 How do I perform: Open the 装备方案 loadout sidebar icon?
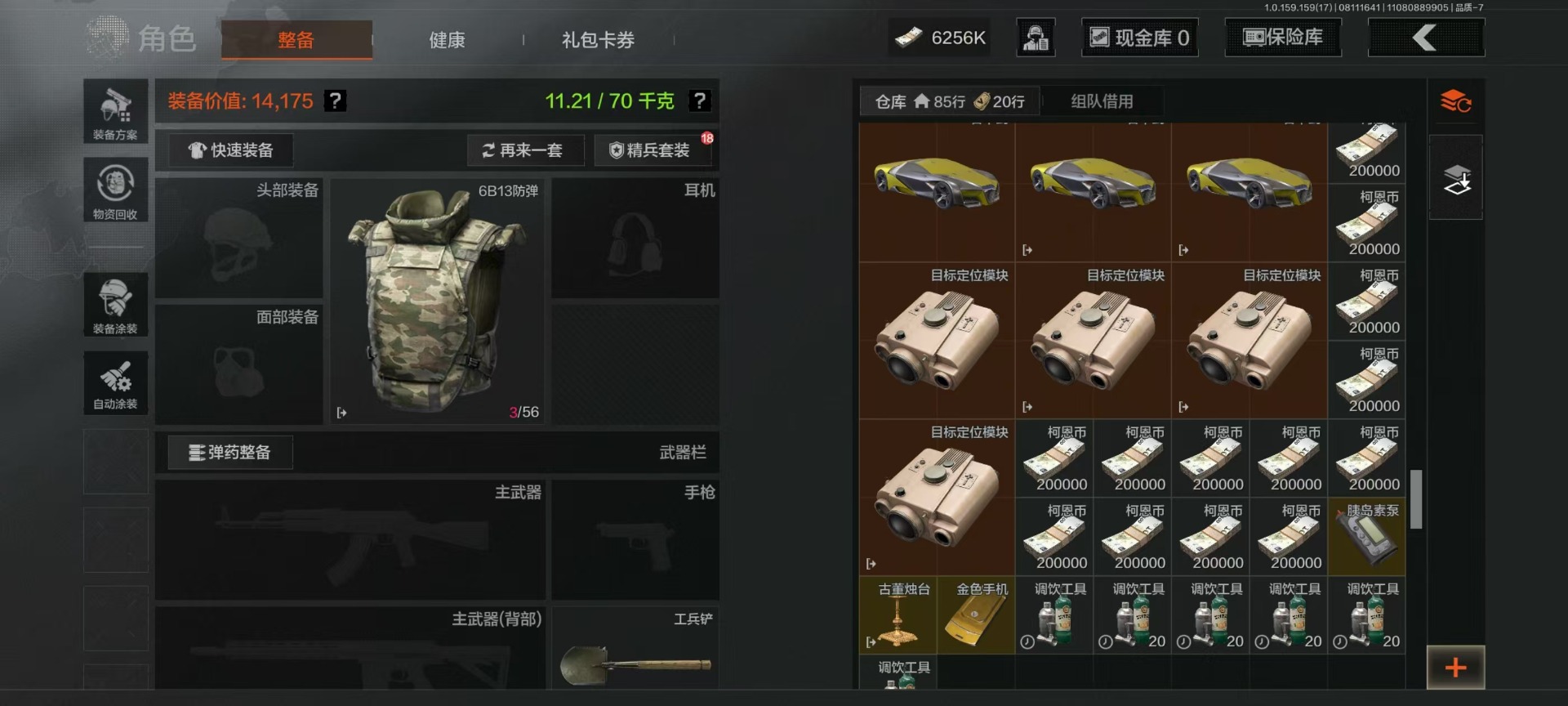(x=115, y=112)
